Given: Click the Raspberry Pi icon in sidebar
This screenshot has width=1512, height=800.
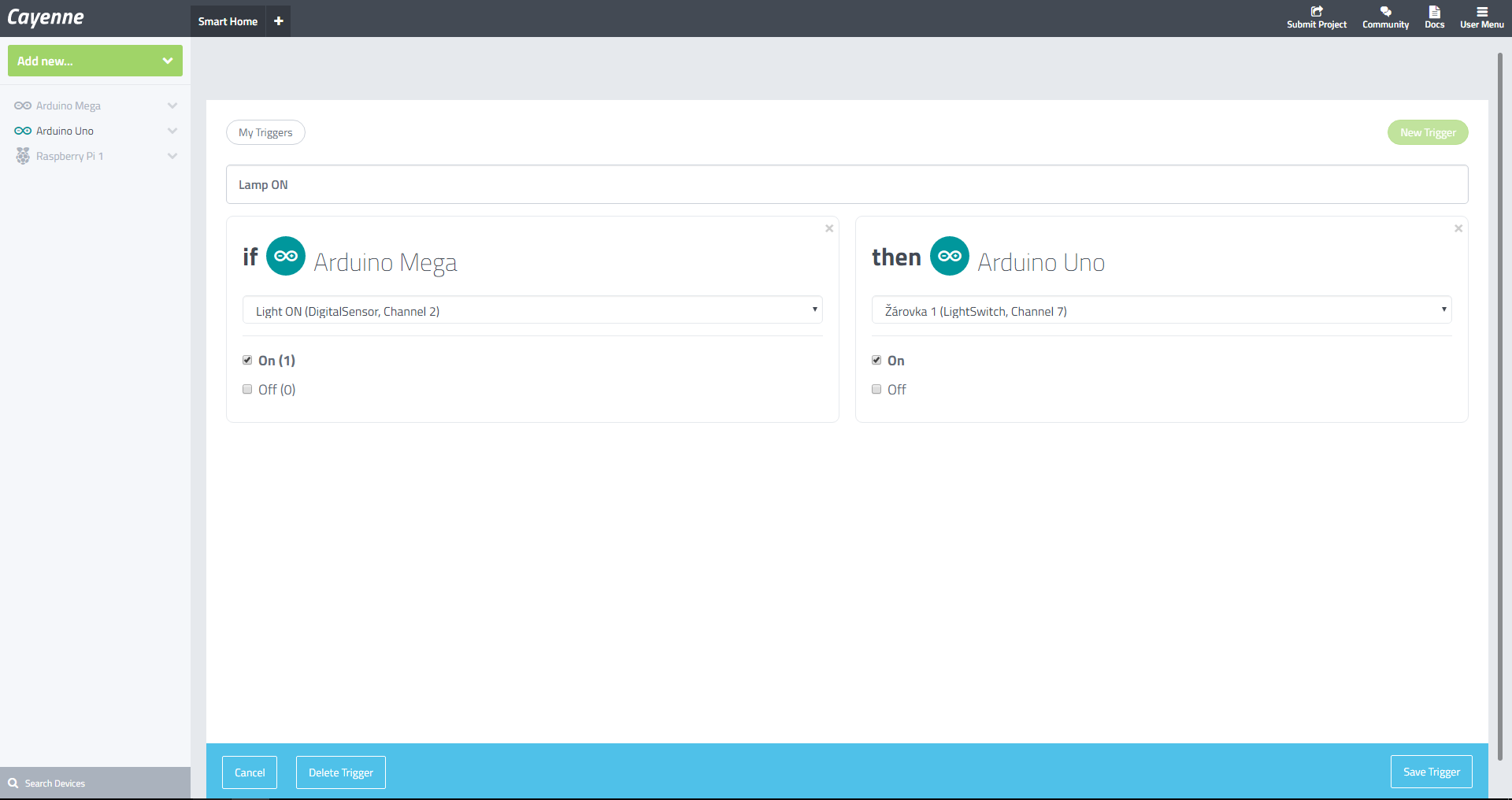Looking at the screenshot, I should click(x=23, y=156).
